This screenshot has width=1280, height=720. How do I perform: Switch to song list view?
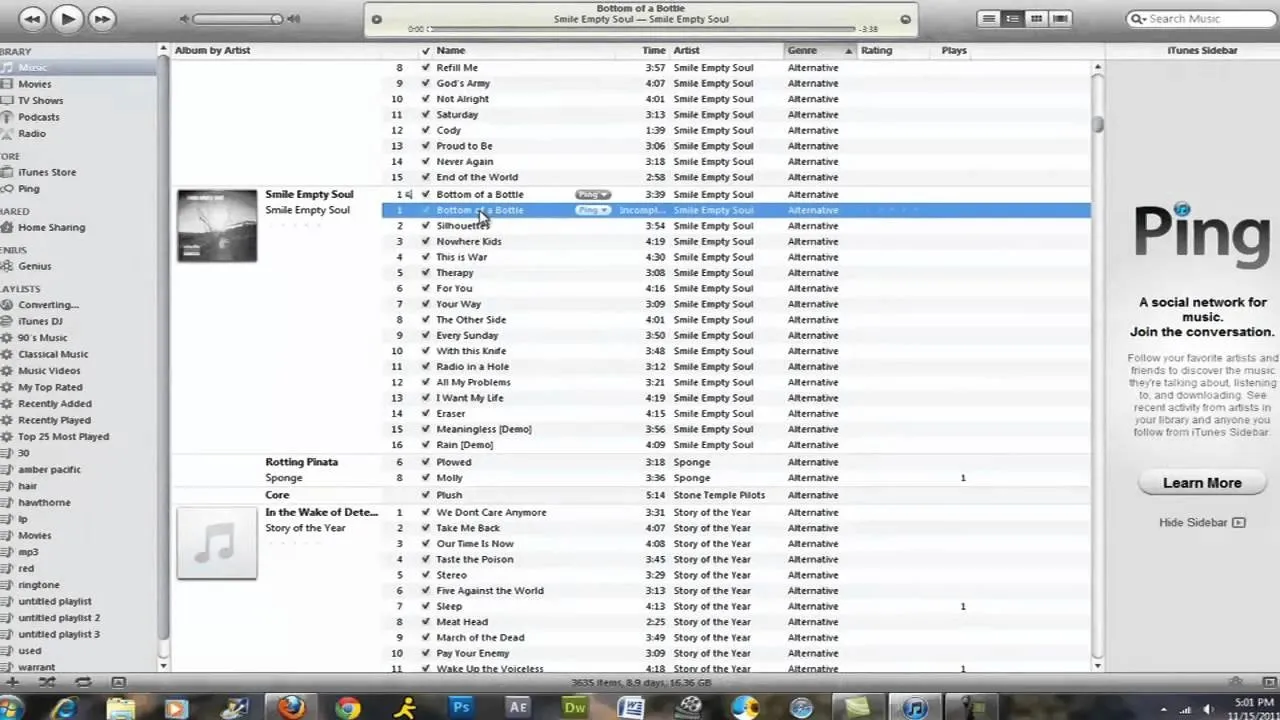988,18
